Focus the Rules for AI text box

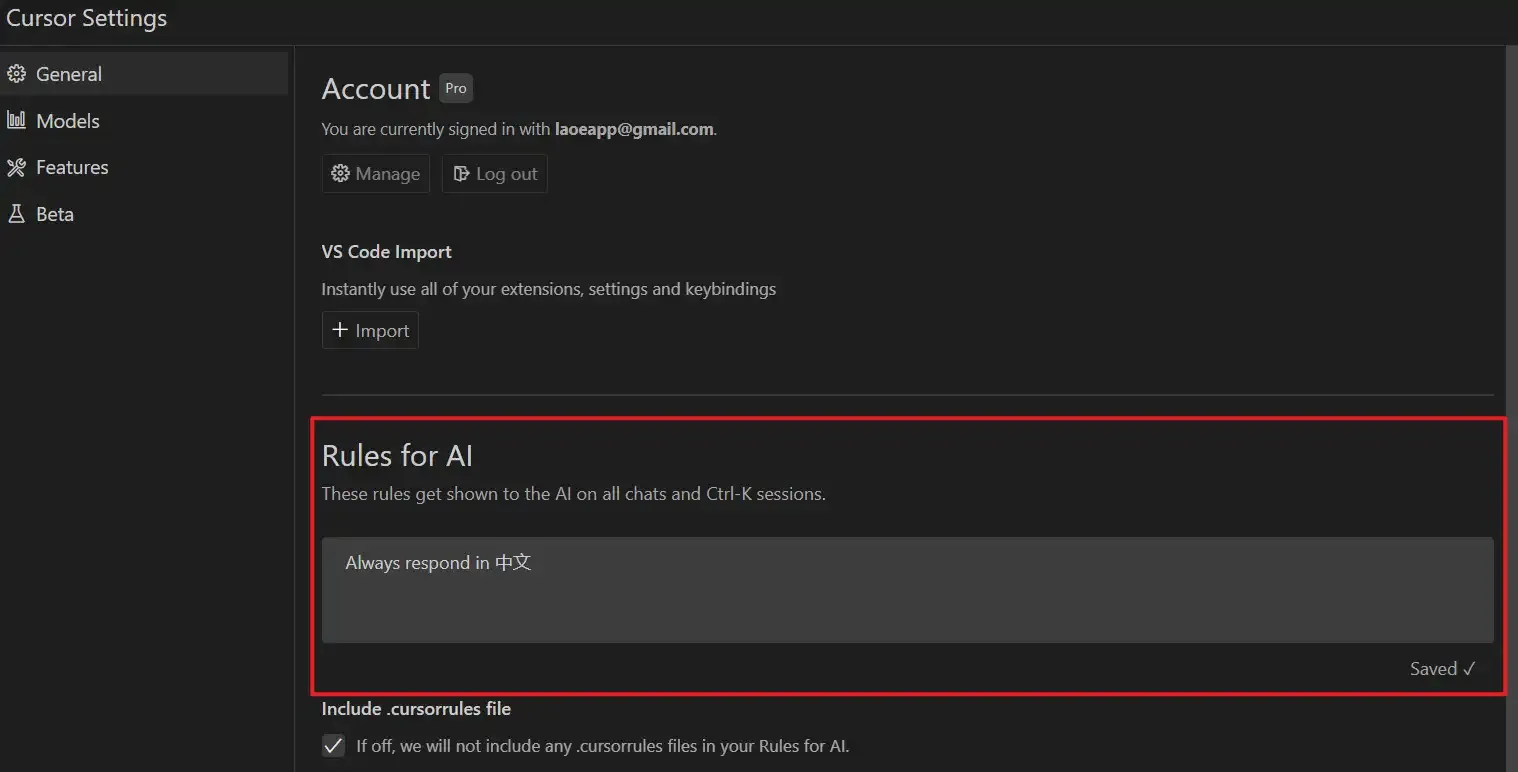(907, 590)
